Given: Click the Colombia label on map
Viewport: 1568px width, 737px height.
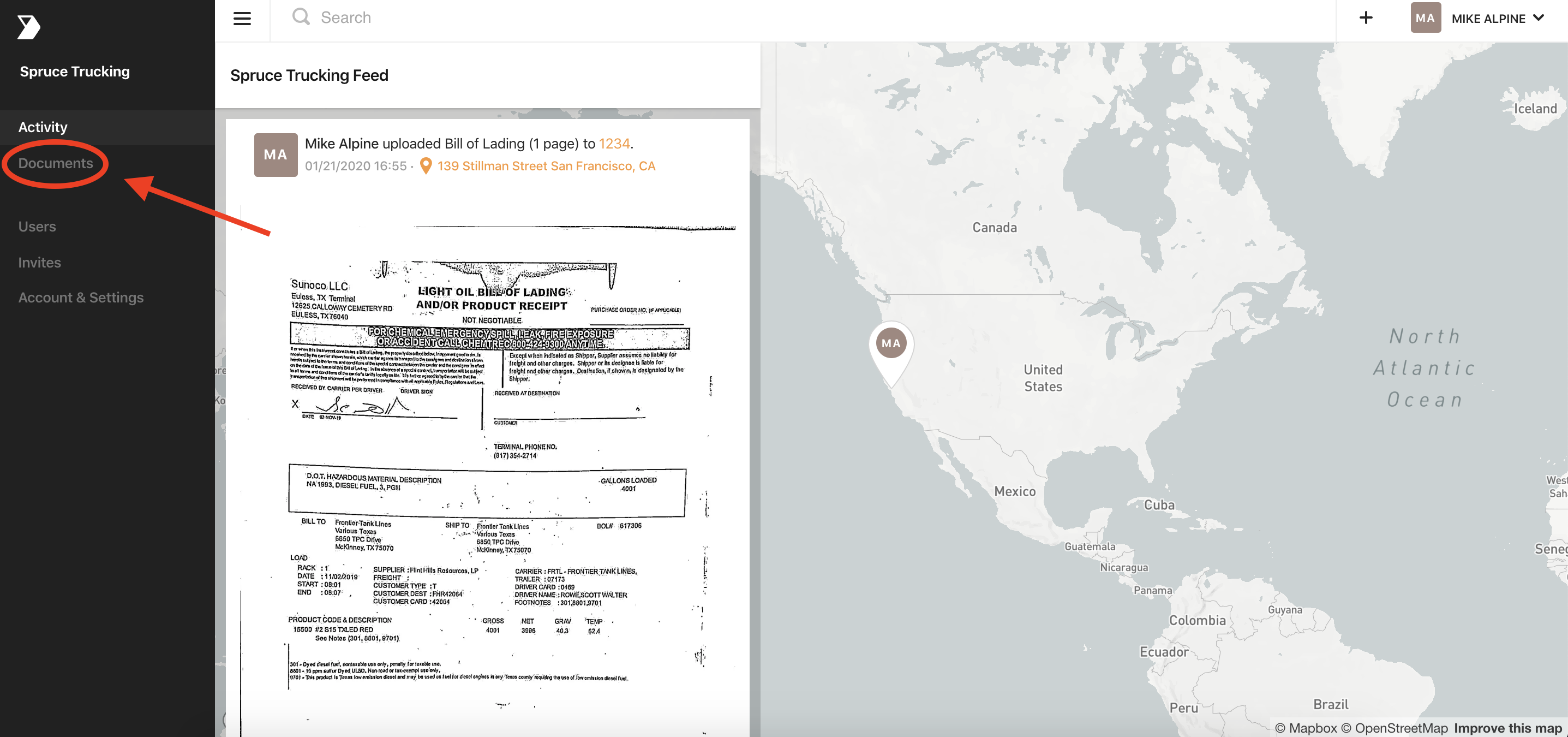Looking at the screenshot, I should pos(1196,621).
